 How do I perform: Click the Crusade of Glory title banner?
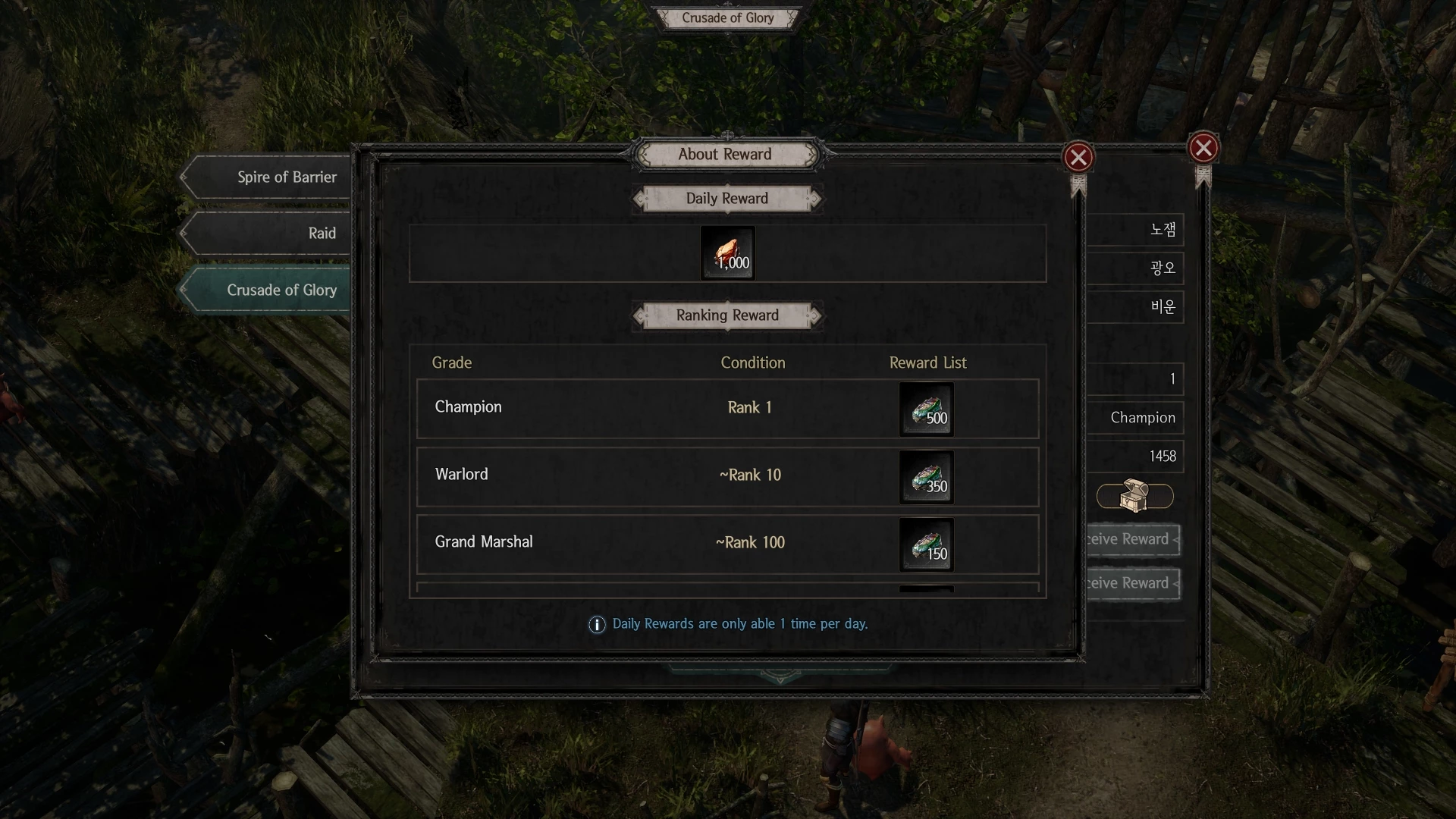[x=727, y=17]
